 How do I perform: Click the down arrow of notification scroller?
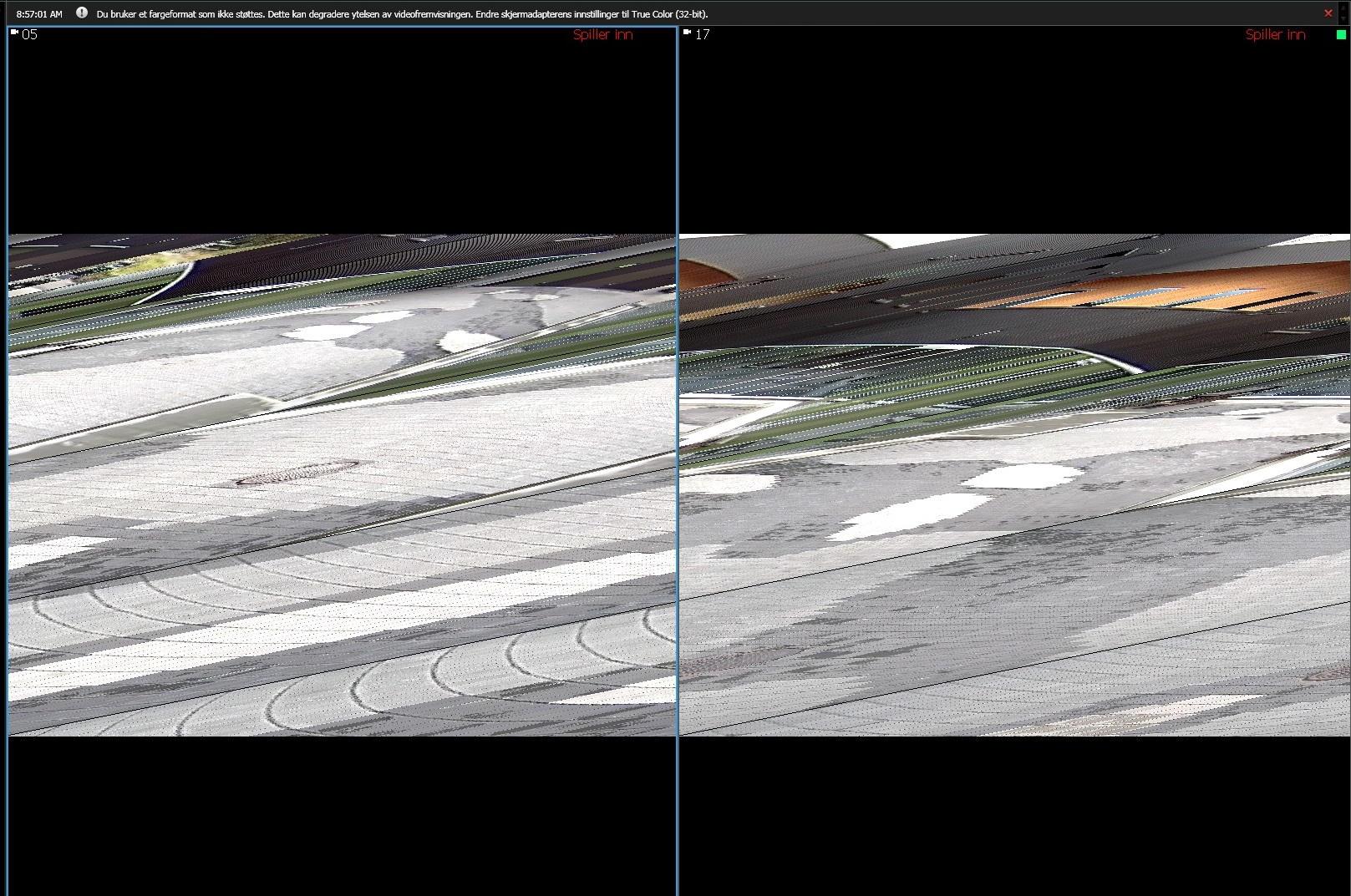tap(1343, 19)
